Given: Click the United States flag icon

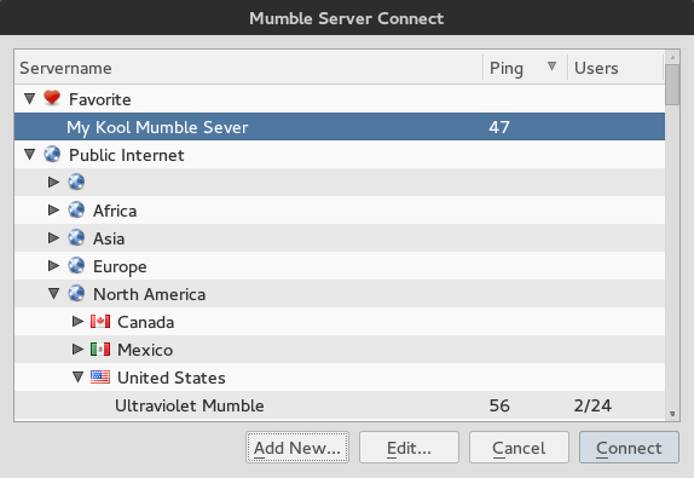Looking at the screenshot, I should [x=100, y=378].
